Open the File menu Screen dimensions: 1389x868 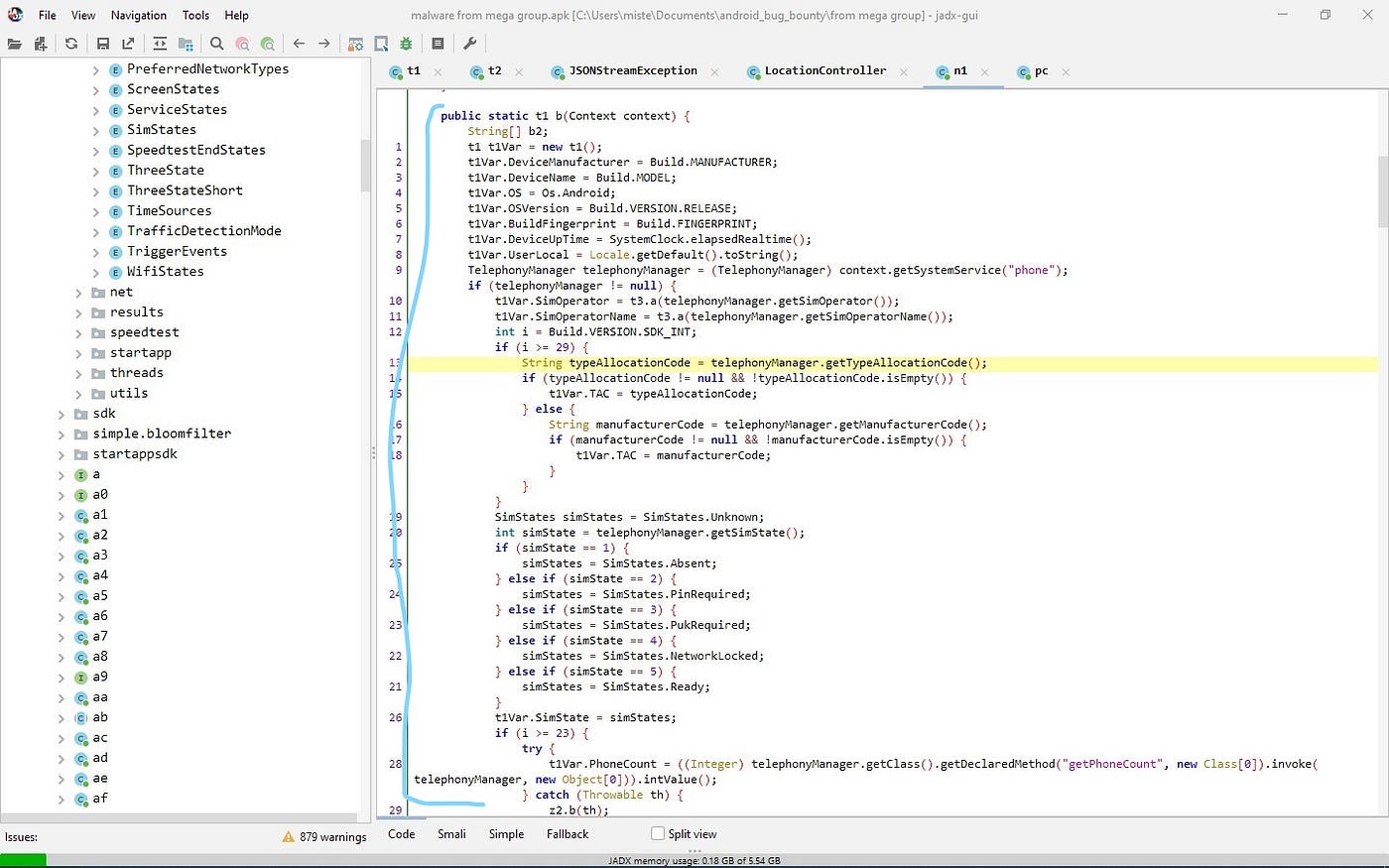[48, 15]
